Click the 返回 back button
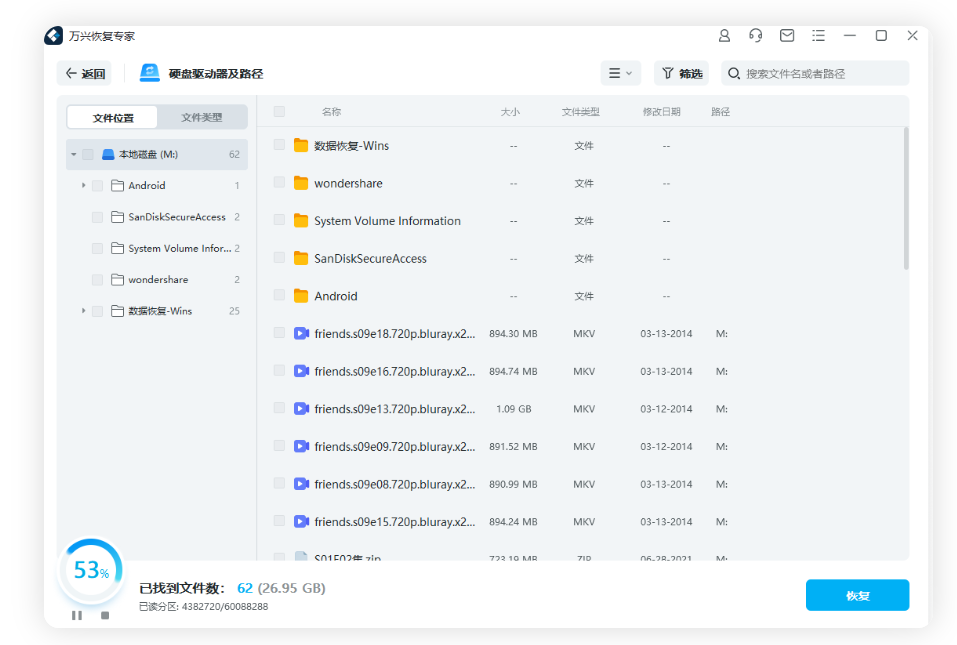 point(84,73)
